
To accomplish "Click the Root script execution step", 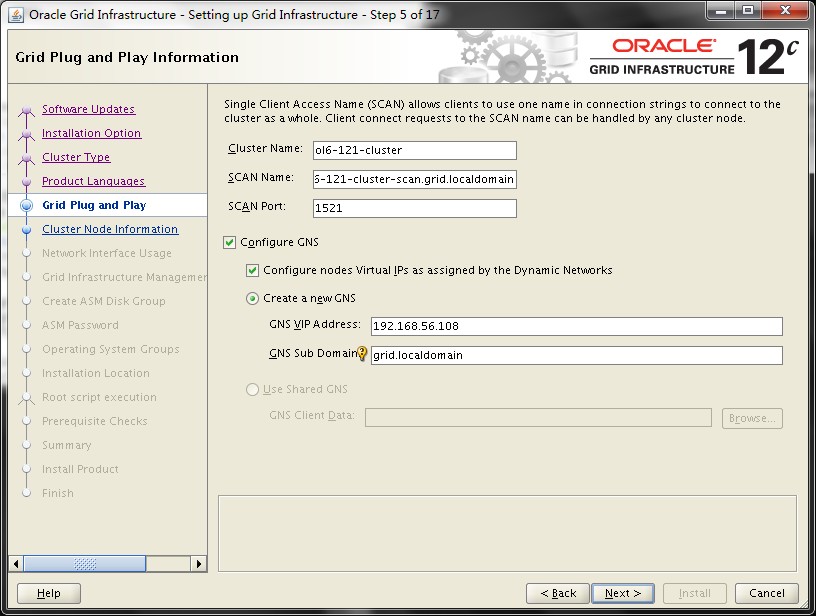I will tap(99, 397).
